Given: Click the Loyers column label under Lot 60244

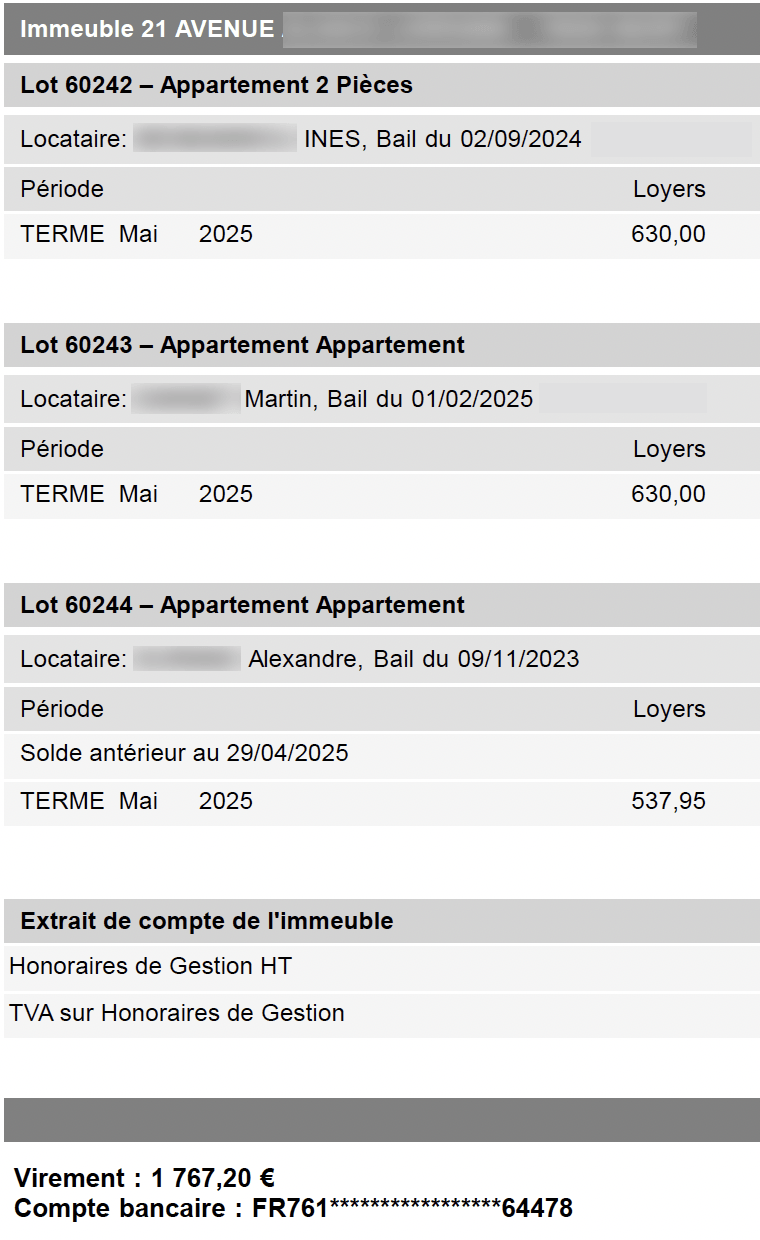Looking at the screenshot, I should coord(669,709).
